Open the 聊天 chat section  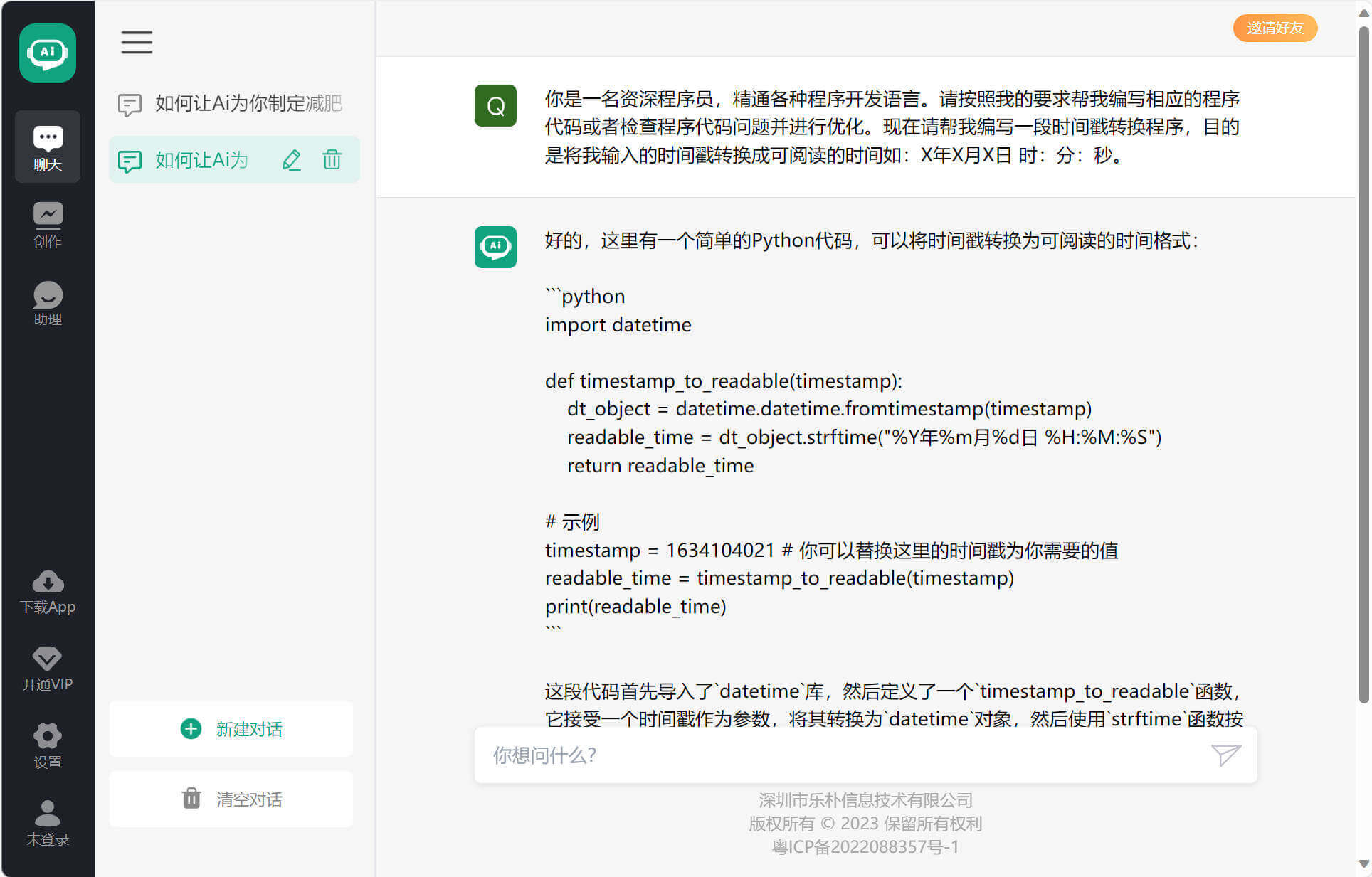point(48,147)
